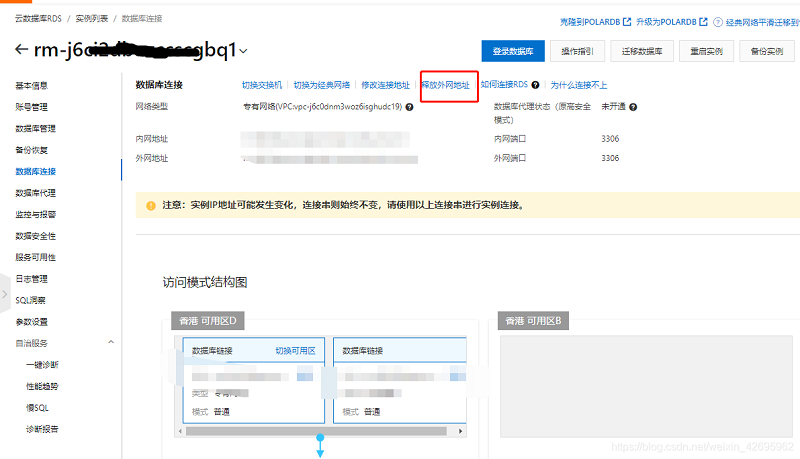This screenshot has width=800, height=459.
Task: Open SQL洞察 in sidebar
Action: point(31,300)
